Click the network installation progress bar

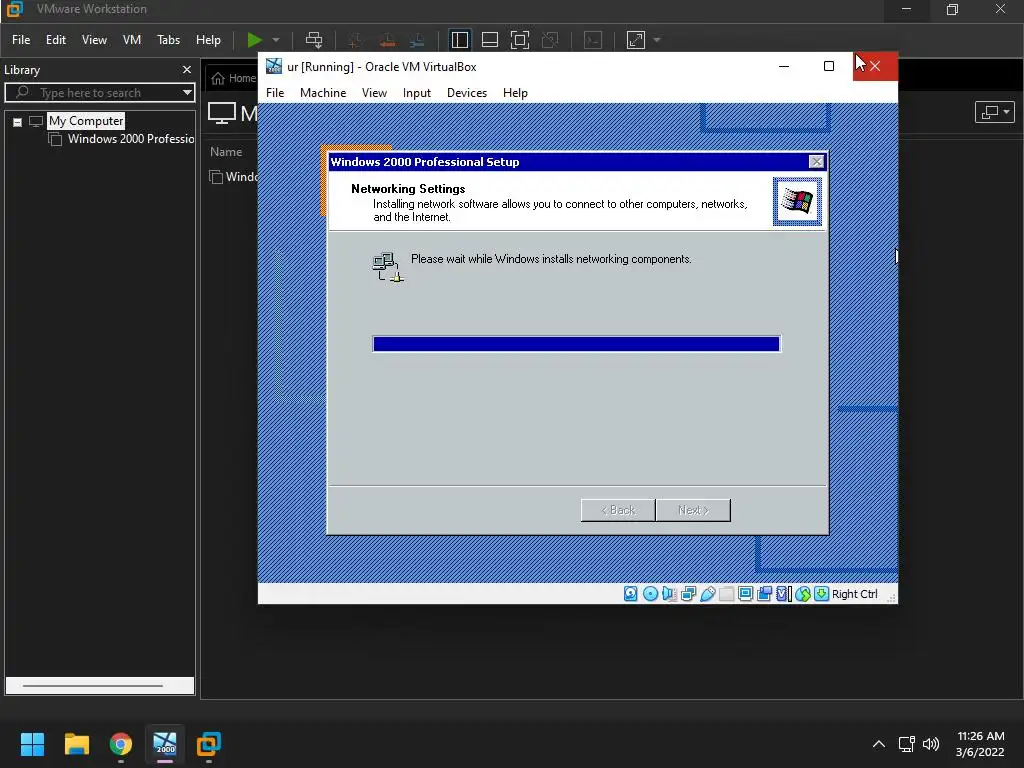click(x=577, y=344)
